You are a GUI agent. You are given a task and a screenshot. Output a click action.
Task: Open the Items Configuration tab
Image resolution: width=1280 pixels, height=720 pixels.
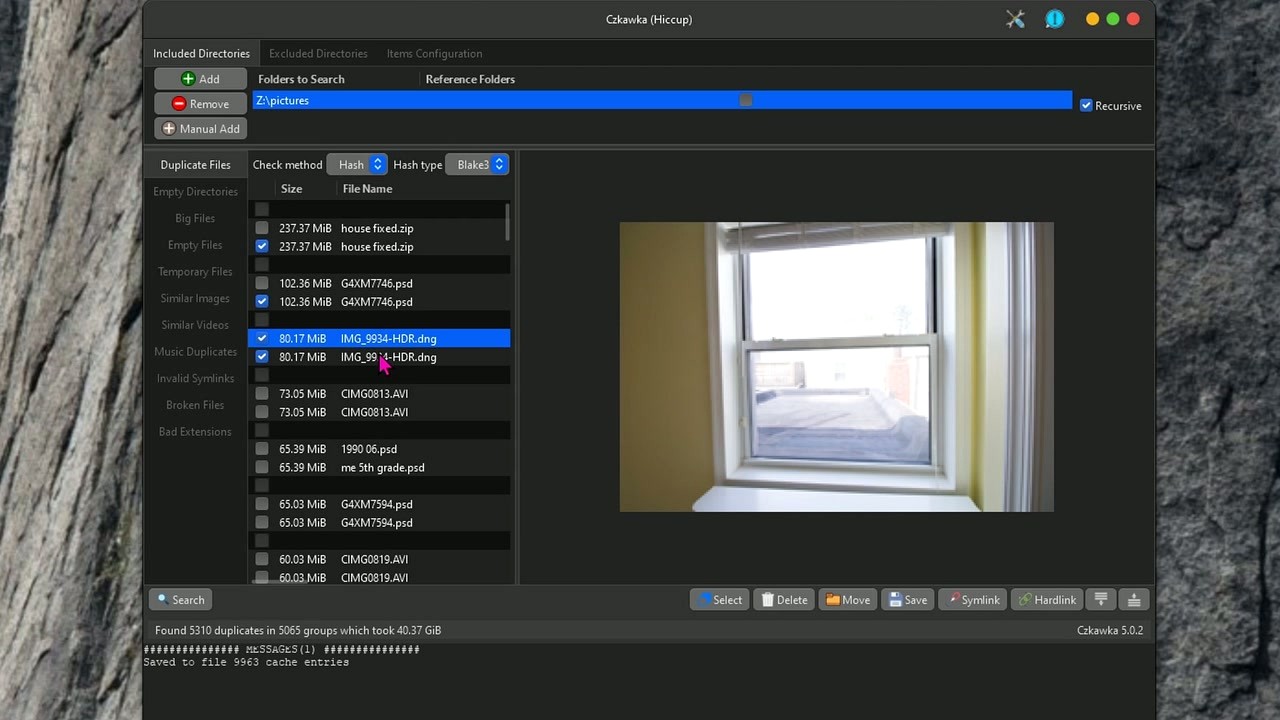pos(434,53)
